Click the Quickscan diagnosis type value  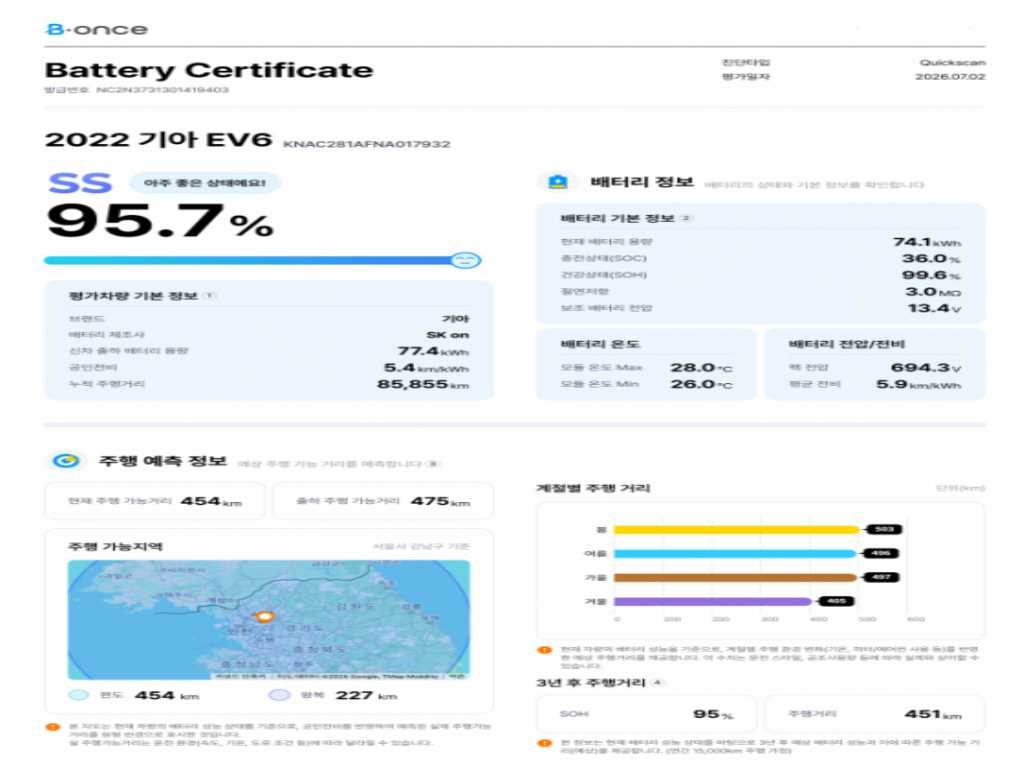(x=952, y=63)
